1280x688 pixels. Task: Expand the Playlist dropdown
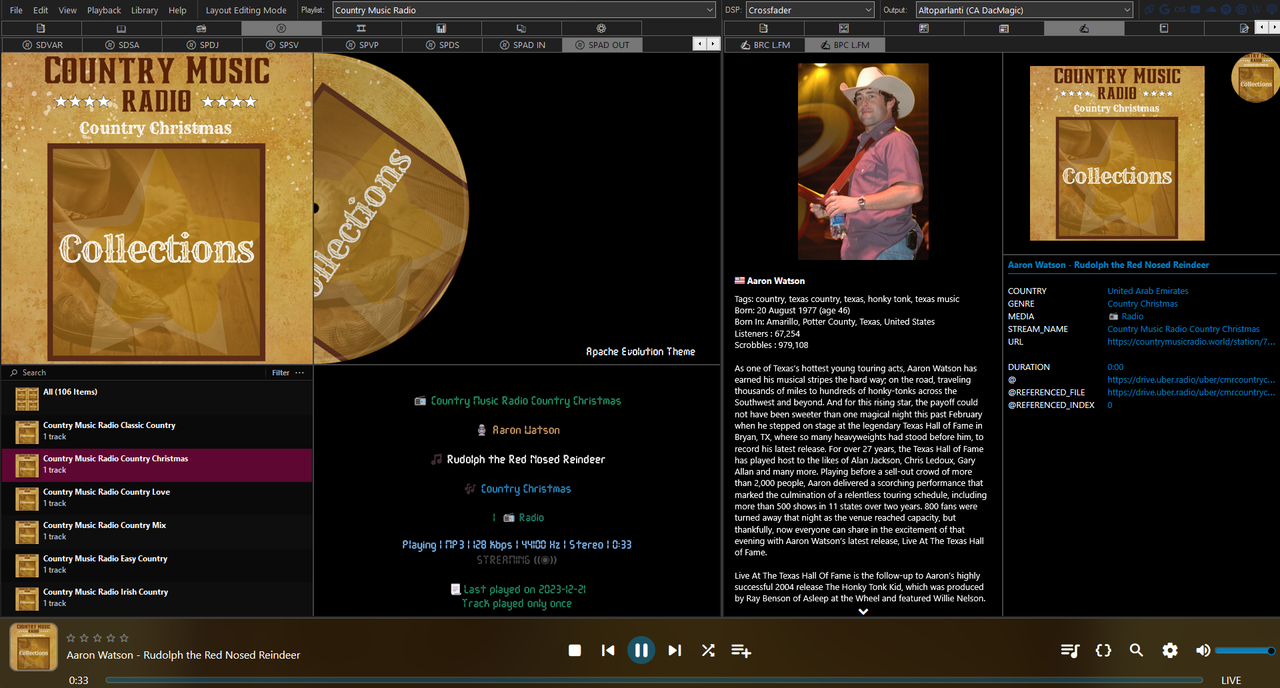pos(523,10)
